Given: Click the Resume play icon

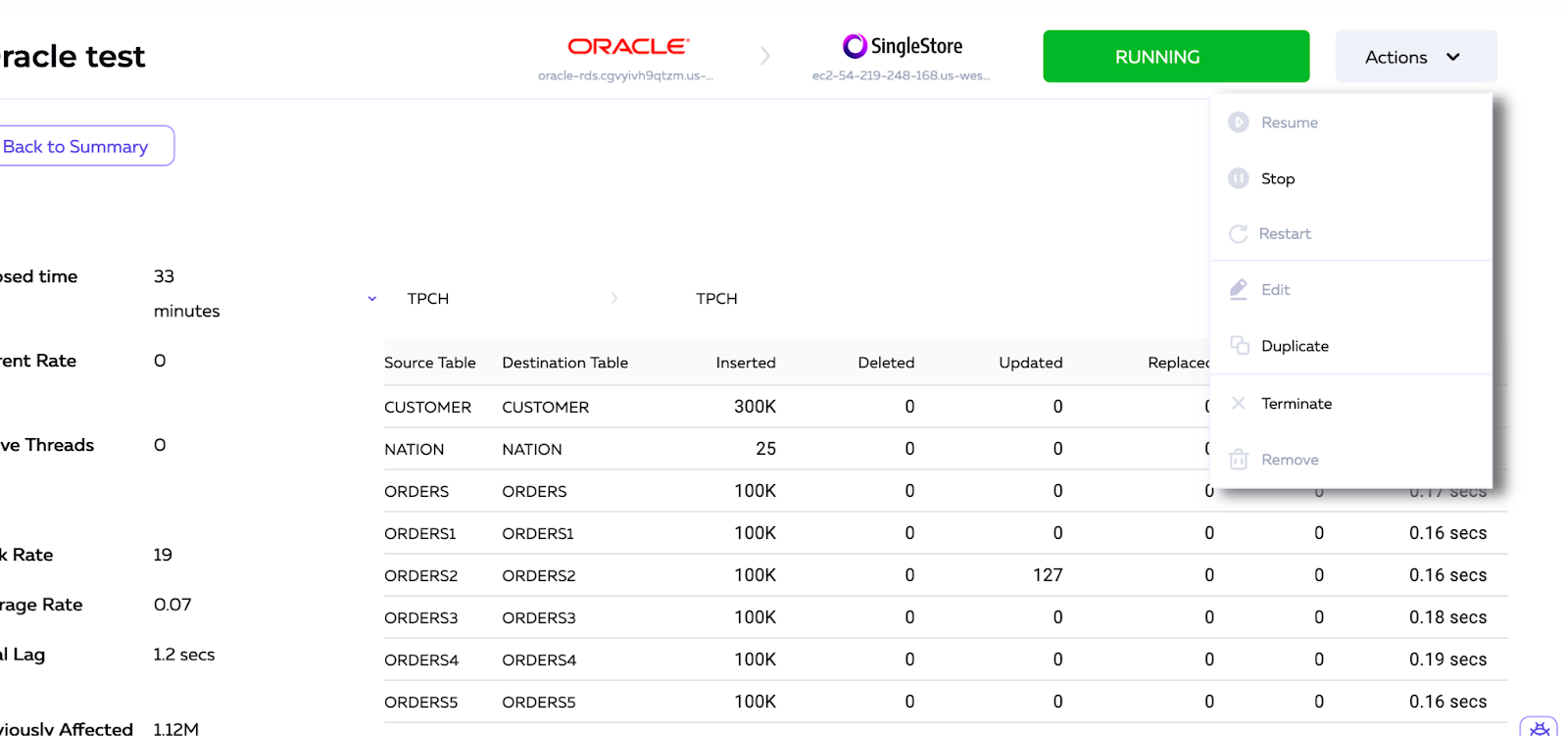Looking at the screenshot, I should point(1239,123).
